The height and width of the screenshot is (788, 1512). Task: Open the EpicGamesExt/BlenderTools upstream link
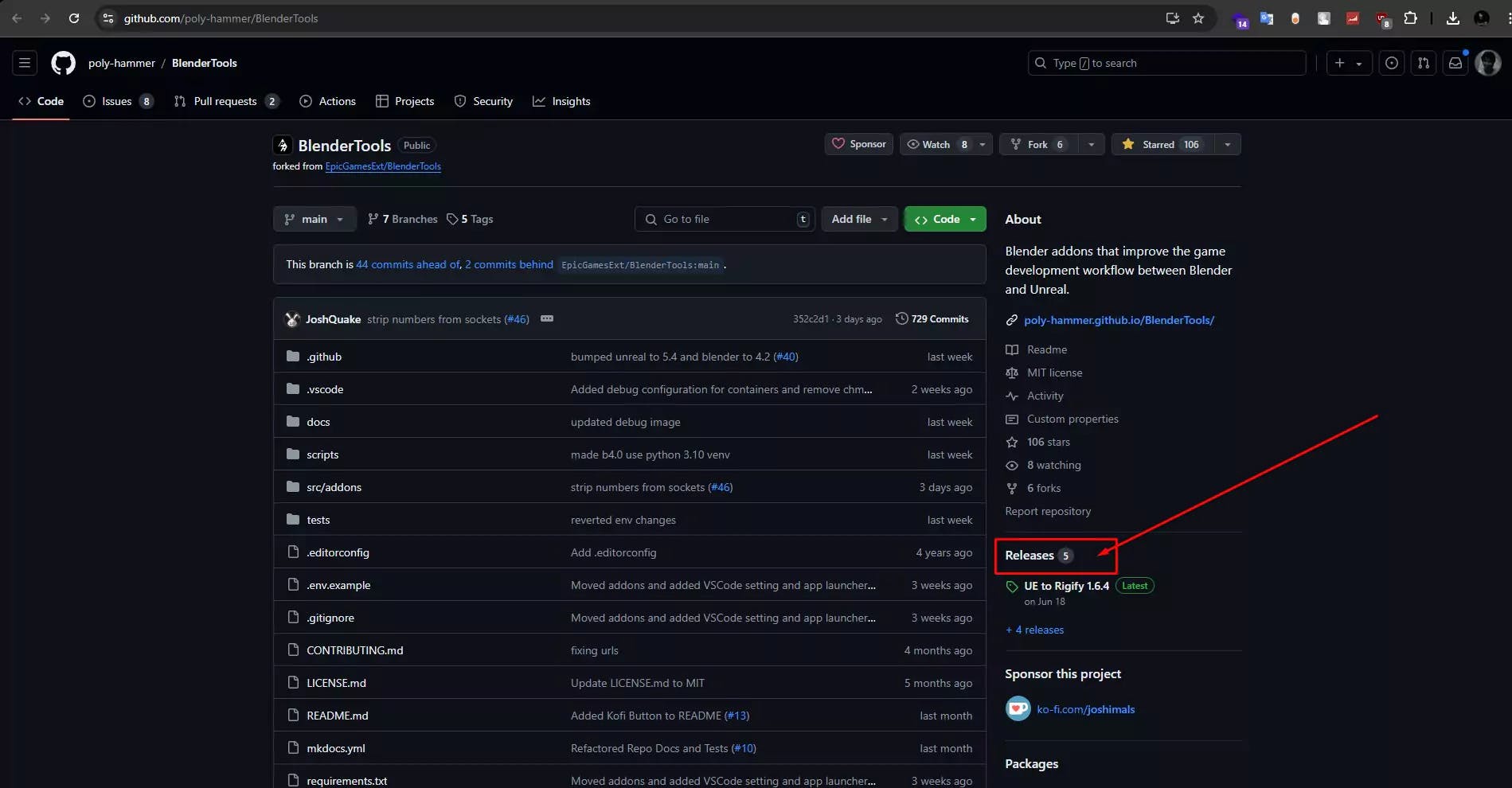coord(383,166)
